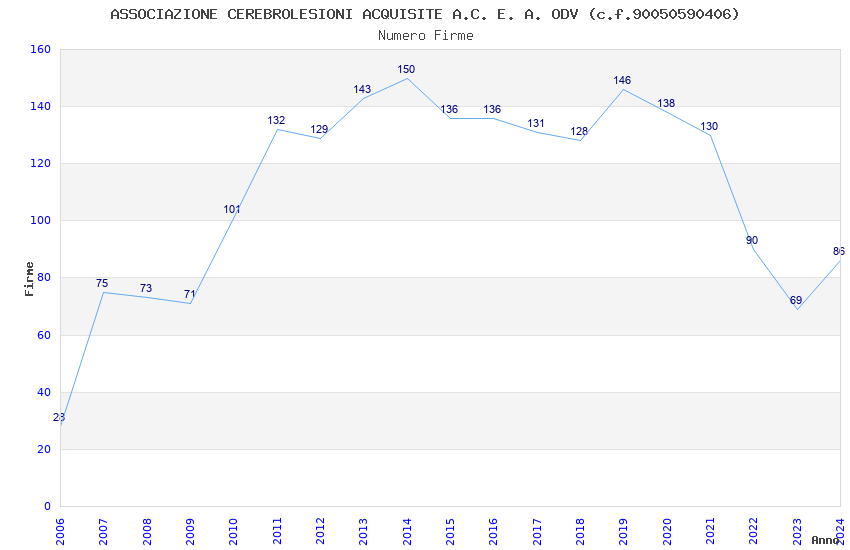
Task: Select the 101 data label for 2010
Action: click(x=232, y=209)
